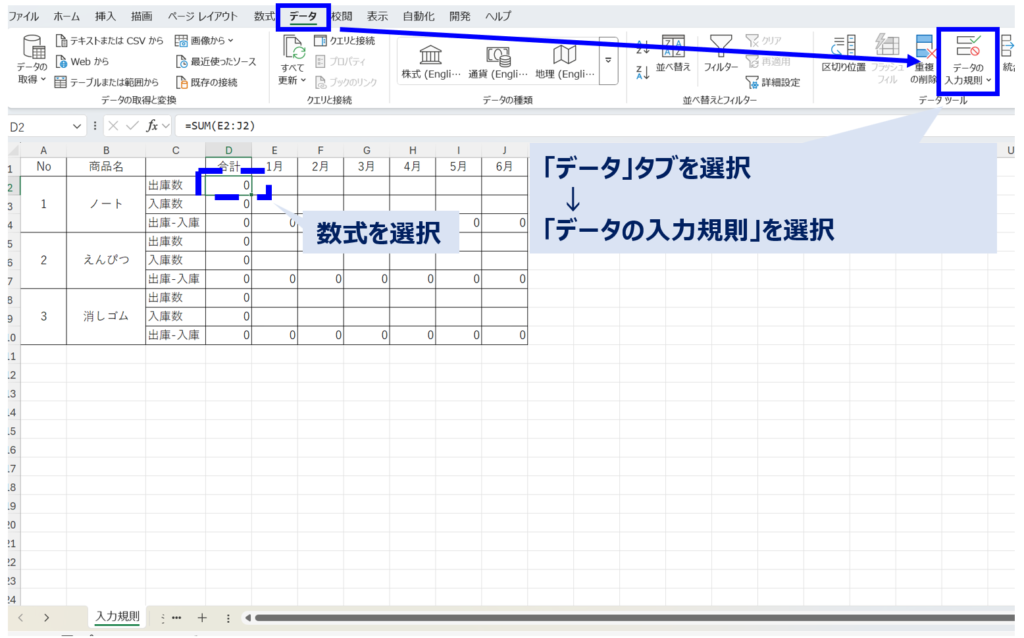Select the データ tab
Viewport: 1024px width, 638px height.
click(303, 16)
